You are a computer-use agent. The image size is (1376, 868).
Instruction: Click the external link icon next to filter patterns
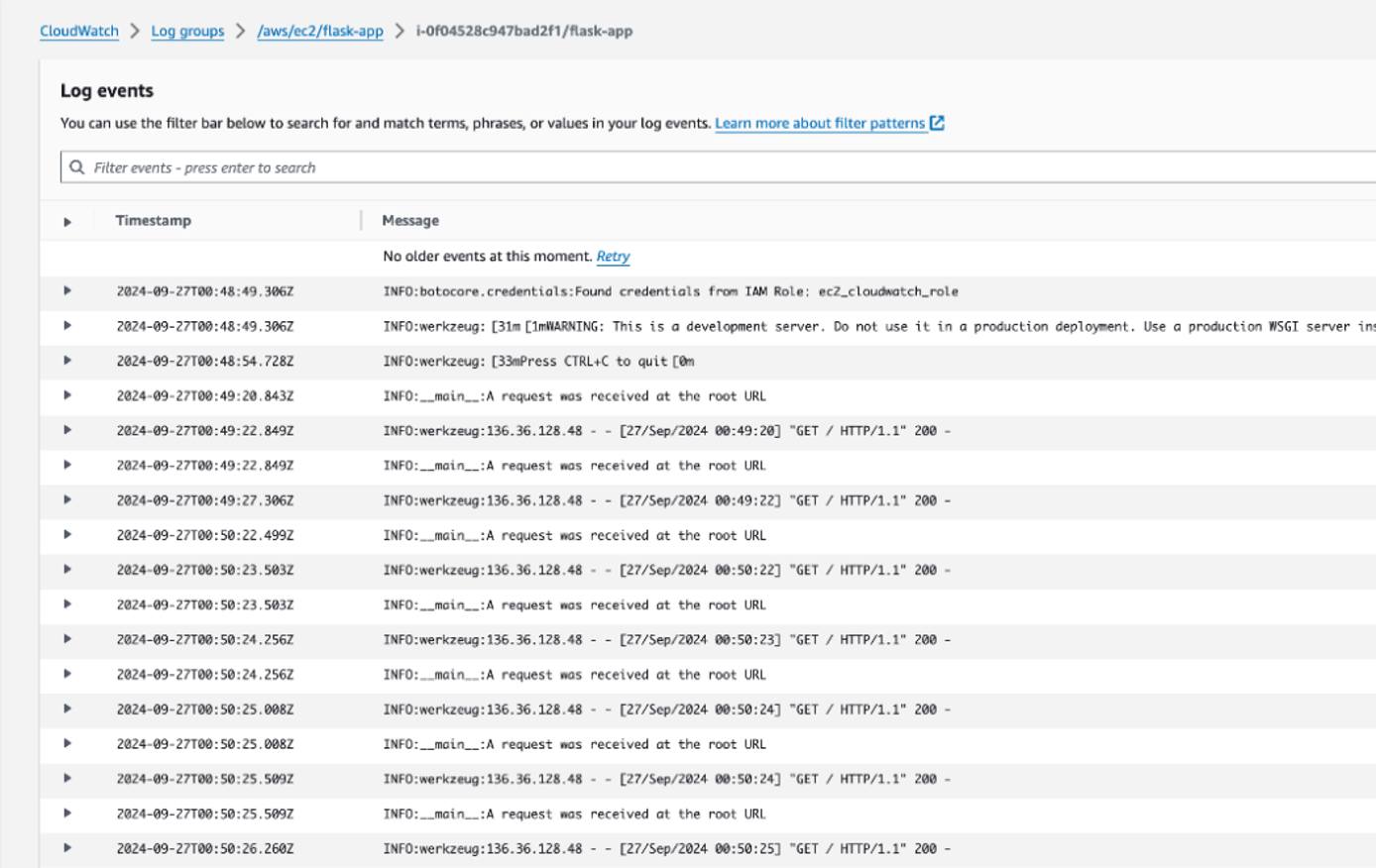click(936, 123)
